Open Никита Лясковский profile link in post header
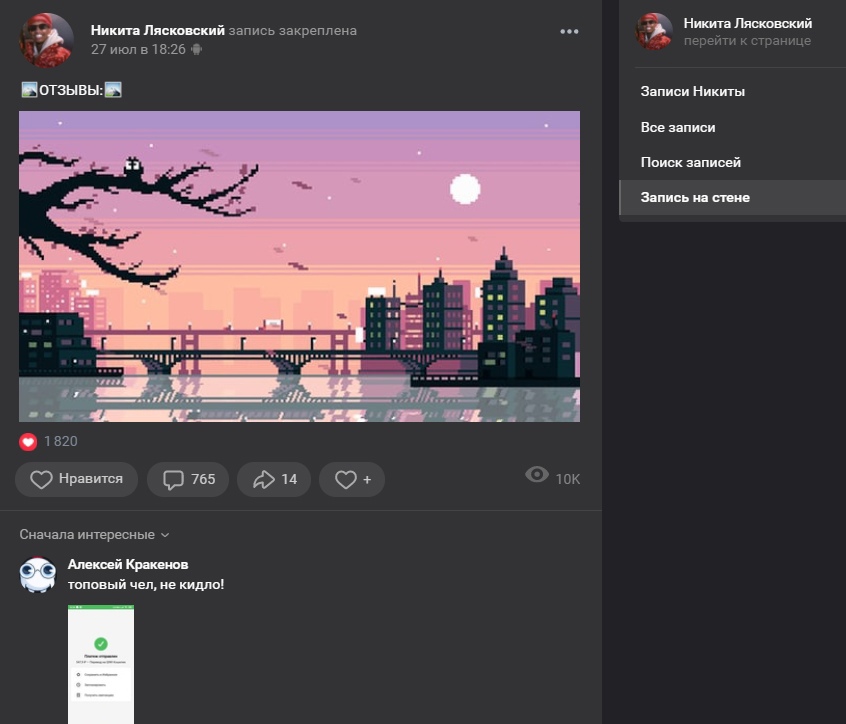846x724 pixels. click(157, 31)
